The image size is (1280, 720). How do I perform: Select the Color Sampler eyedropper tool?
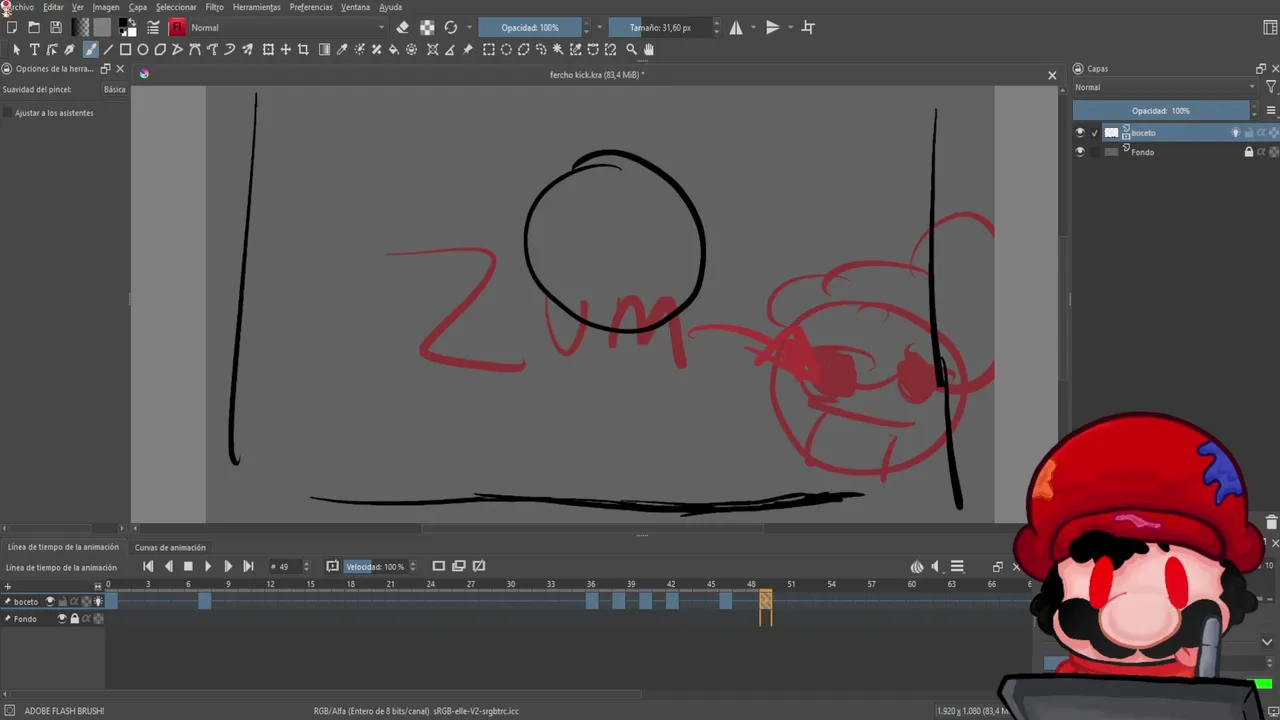(x=342, y=49)
